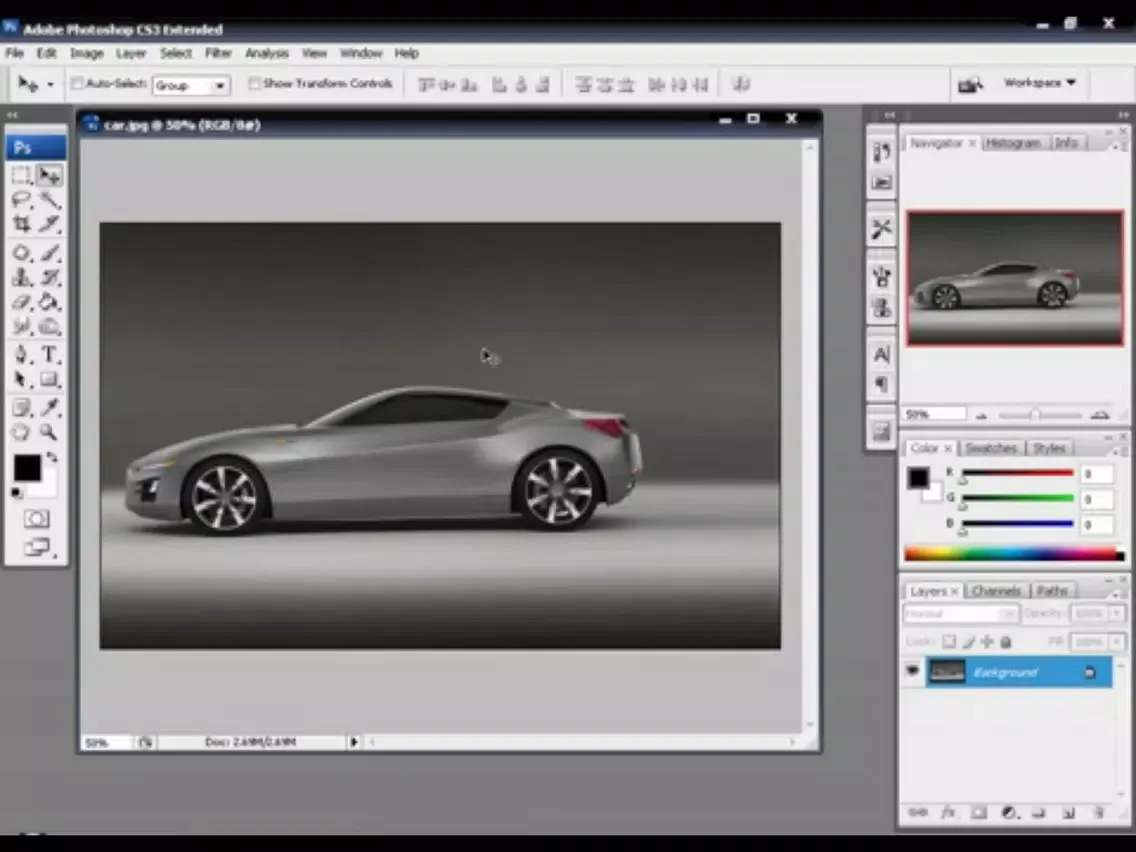This screenshot has height=852, width=1136.
Task: Select the Horizontal Type tool
Action: point(49,354)
